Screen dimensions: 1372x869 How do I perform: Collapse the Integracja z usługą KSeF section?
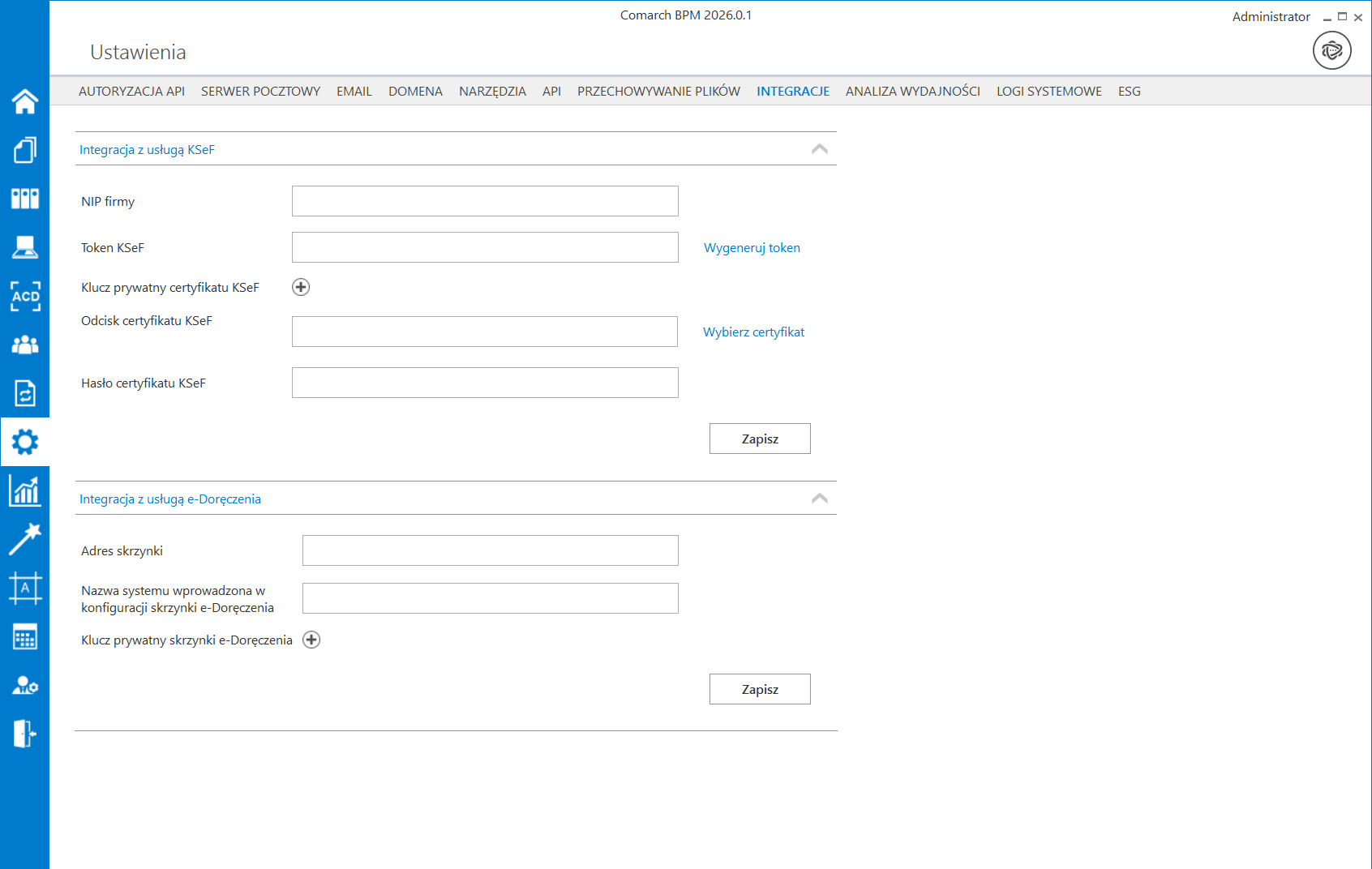pos(819,149)
